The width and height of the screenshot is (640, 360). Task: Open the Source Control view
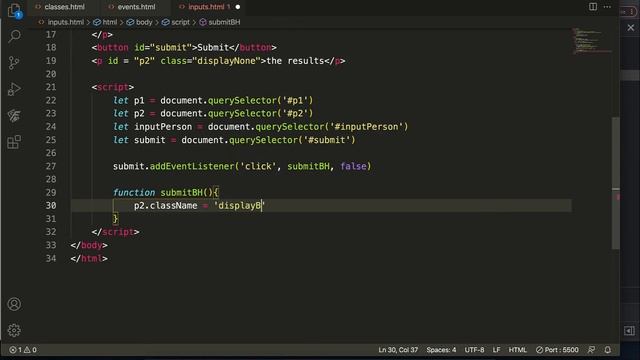coord(14,62)
